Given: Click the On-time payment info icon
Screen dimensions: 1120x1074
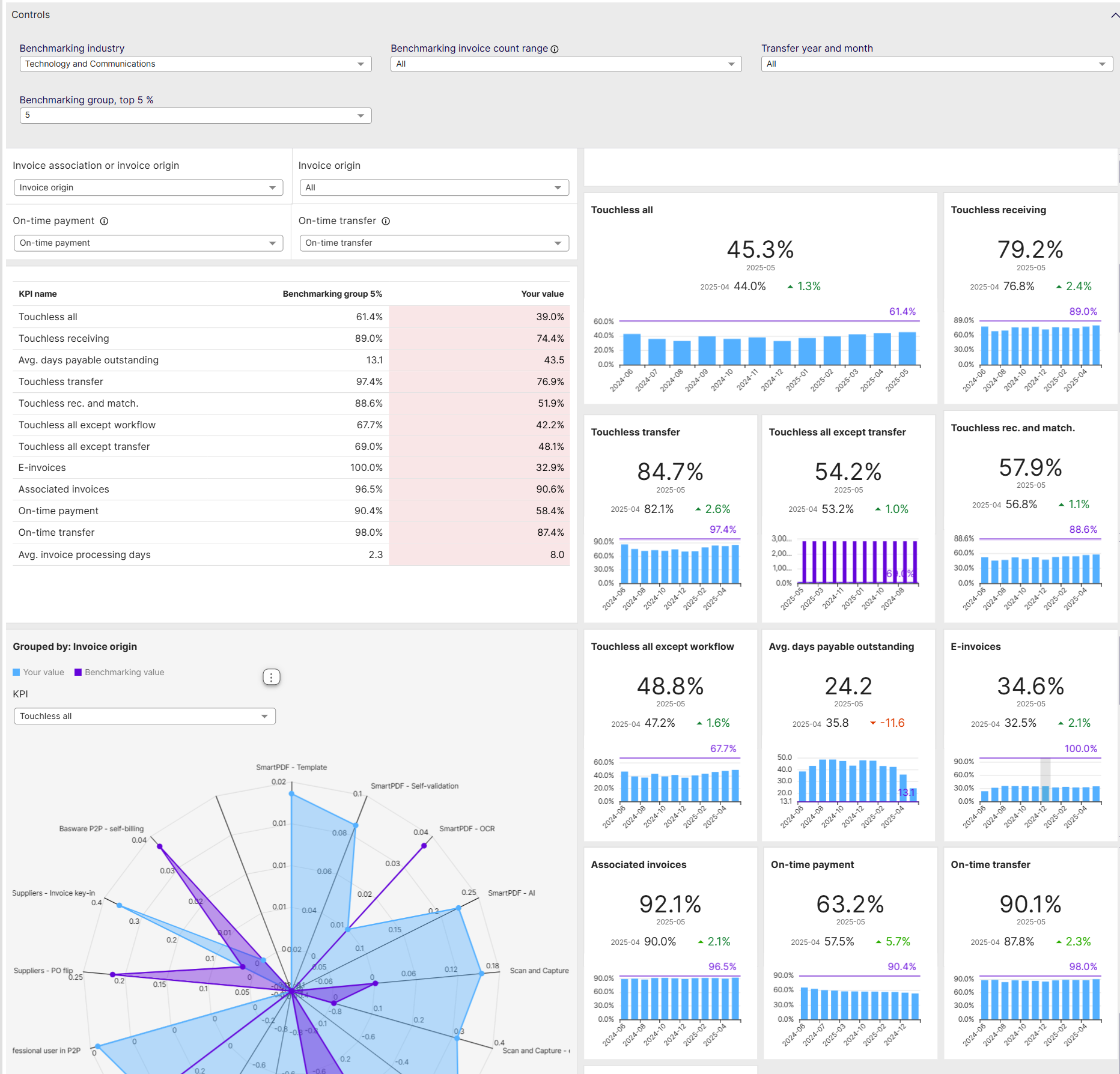Looking at the screenshot, I should tap(105, 221).
